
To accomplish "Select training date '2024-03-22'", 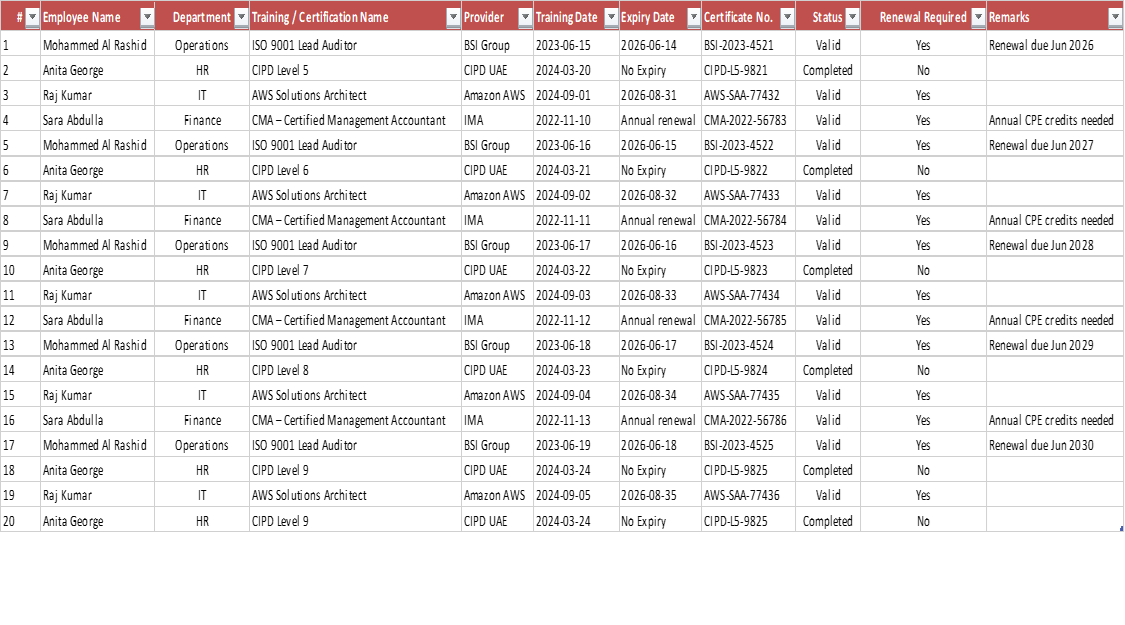I will 576,271.
